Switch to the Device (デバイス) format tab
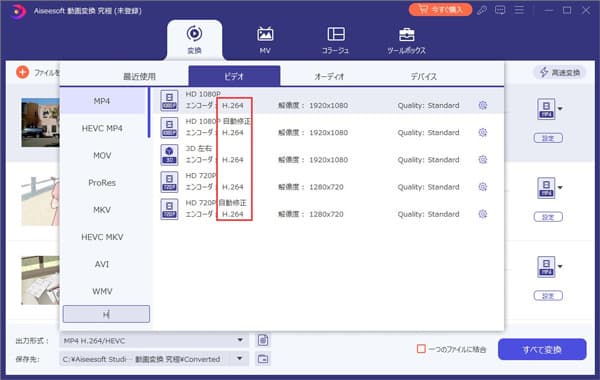The height and width of the screenshot is (380, 600). (x=424, y=77)
